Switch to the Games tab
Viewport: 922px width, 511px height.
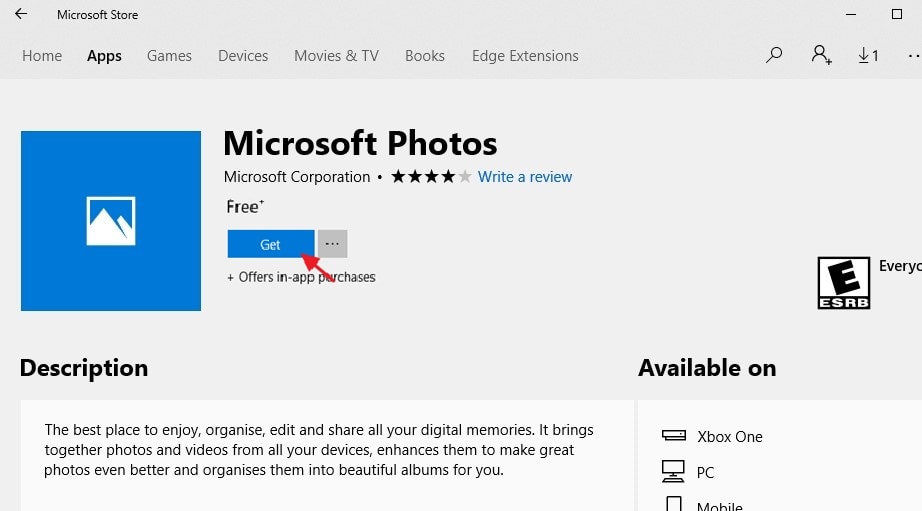click(x=169, y=56)
